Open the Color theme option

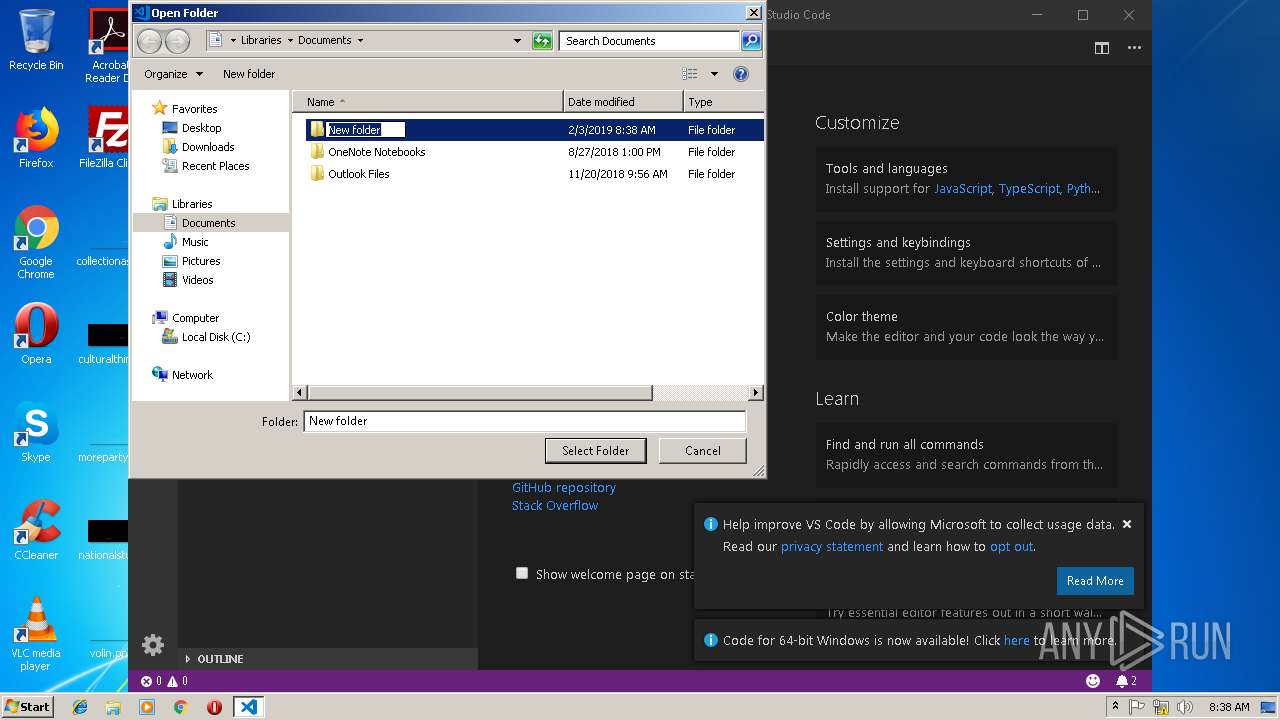coord(966,326)
